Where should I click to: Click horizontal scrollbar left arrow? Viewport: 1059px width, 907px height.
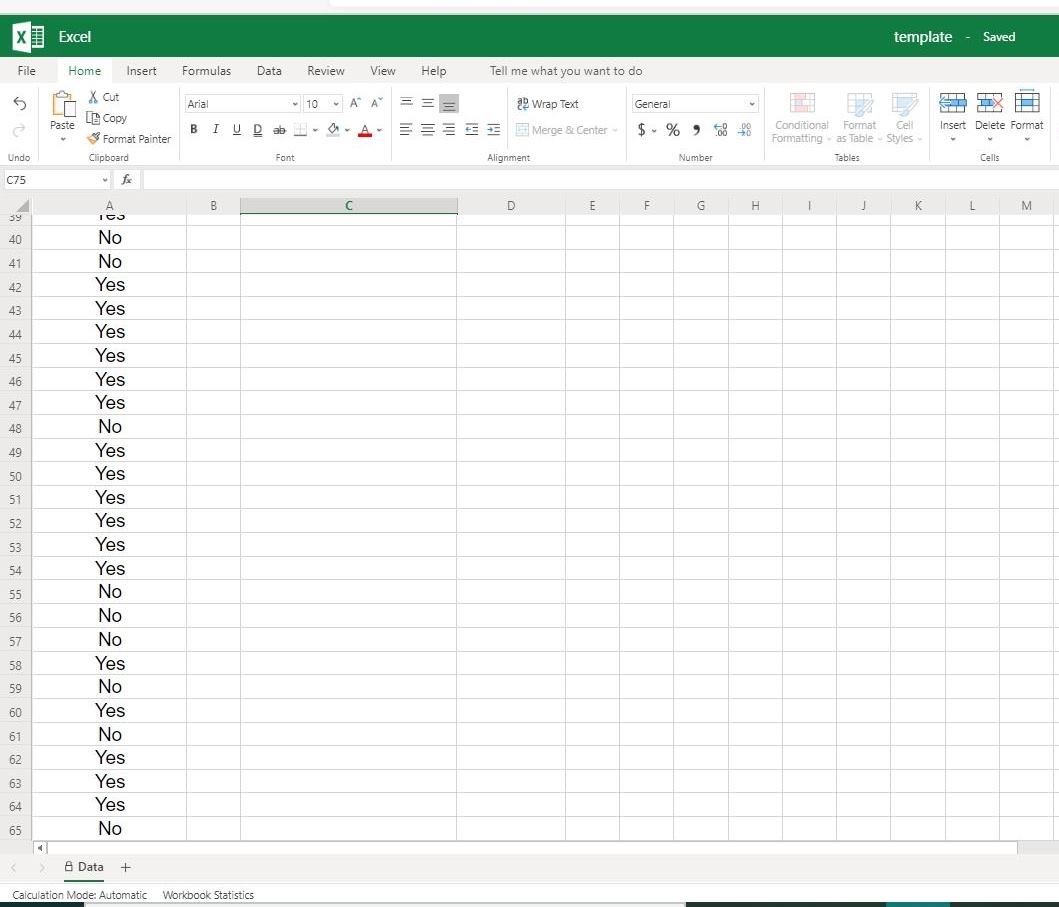40,848
